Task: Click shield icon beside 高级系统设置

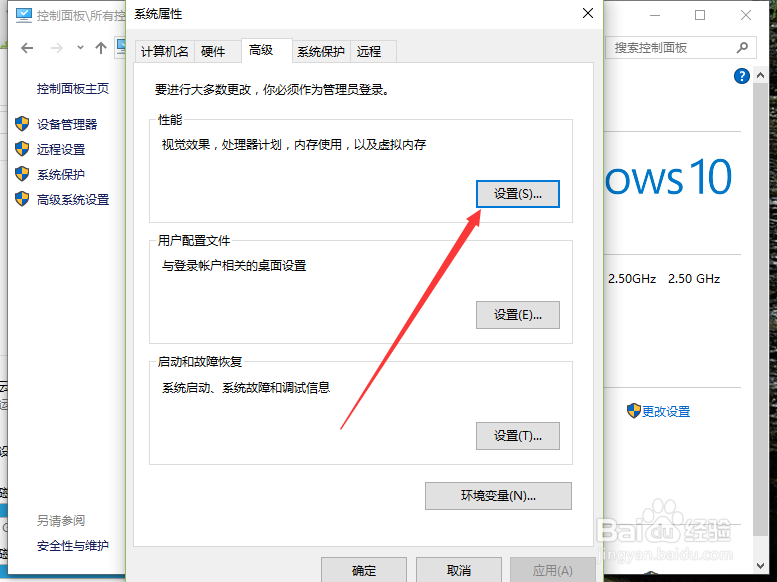Action: 22,199
